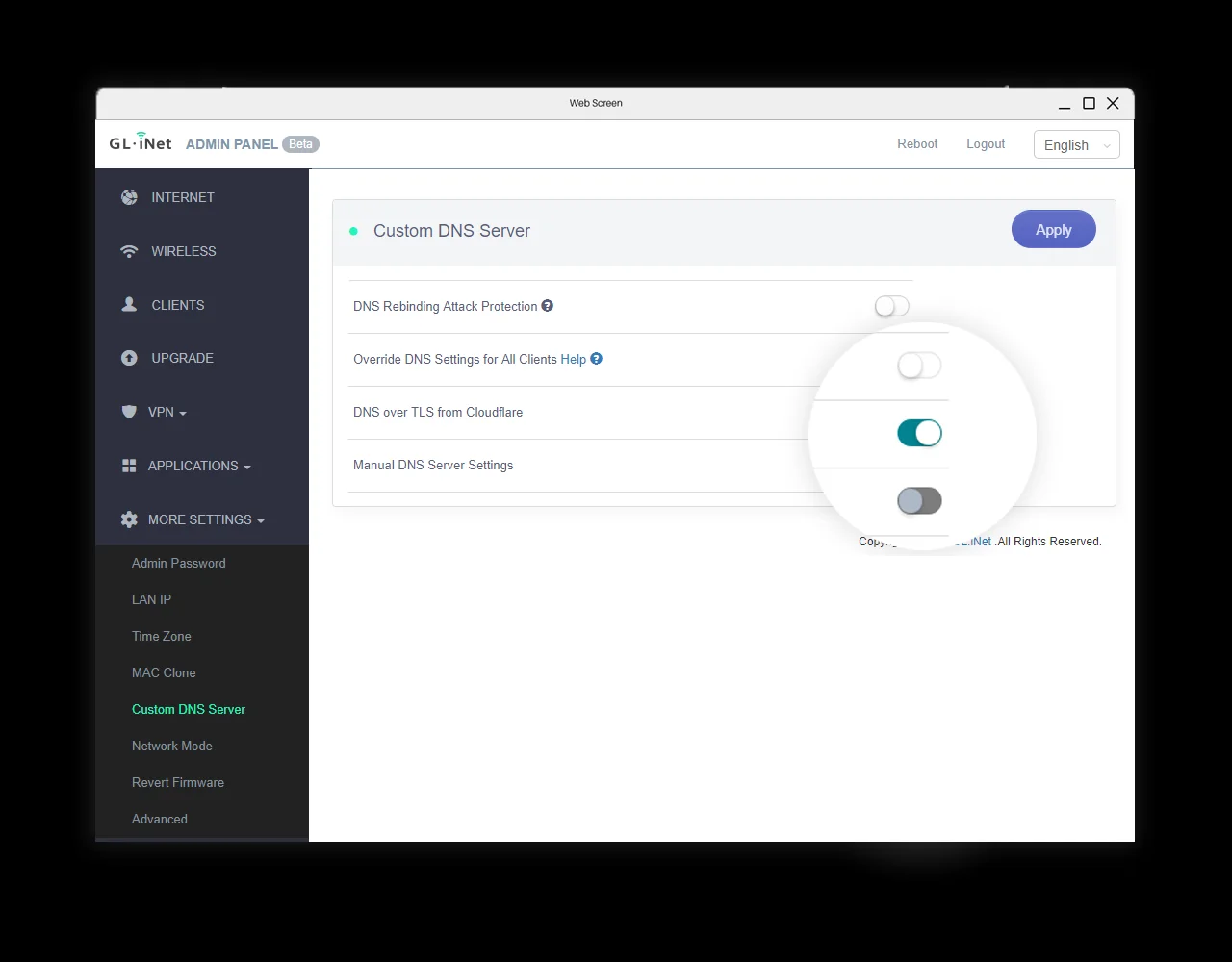1232x962 pixels.
Task: Click the "DNS over TLS from Cloudflare" label
Action: click(x=438, y=412)
